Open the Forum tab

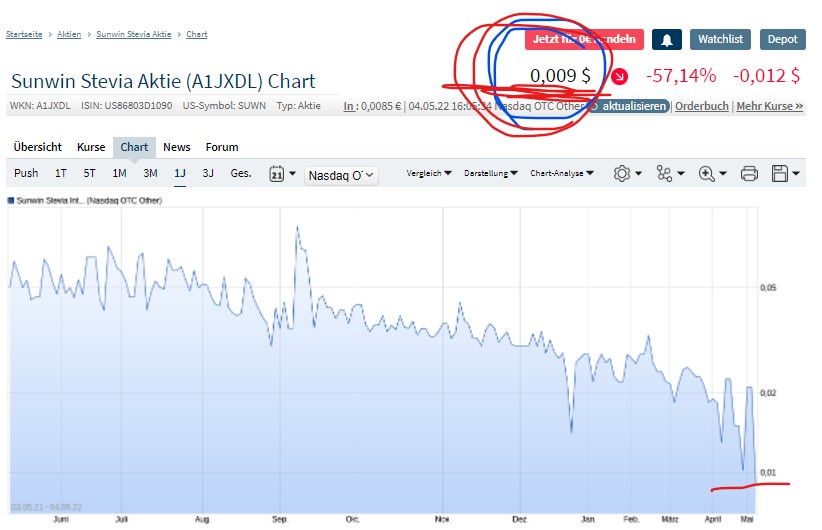tap(222, 147)
